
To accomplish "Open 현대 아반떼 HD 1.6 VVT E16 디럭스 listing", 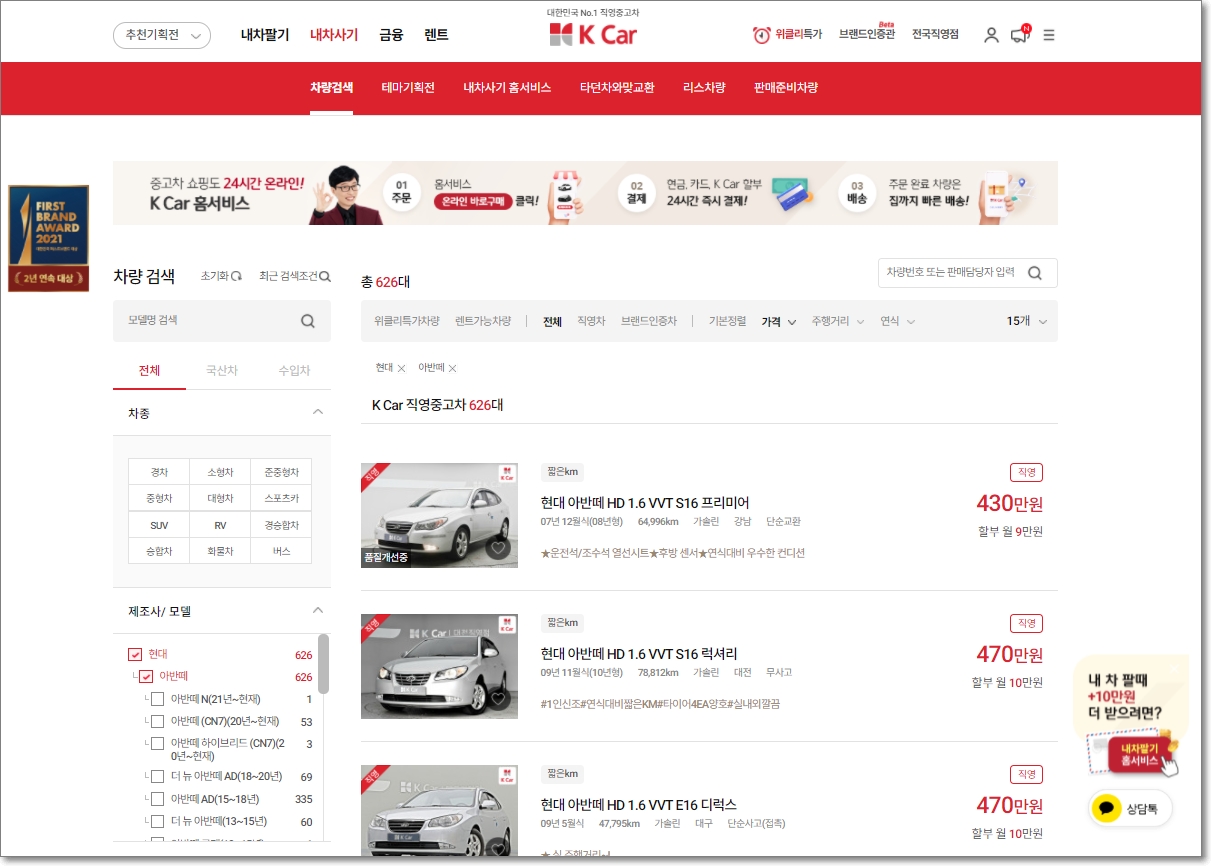I will pyautogui.click(x=638, y=805).
